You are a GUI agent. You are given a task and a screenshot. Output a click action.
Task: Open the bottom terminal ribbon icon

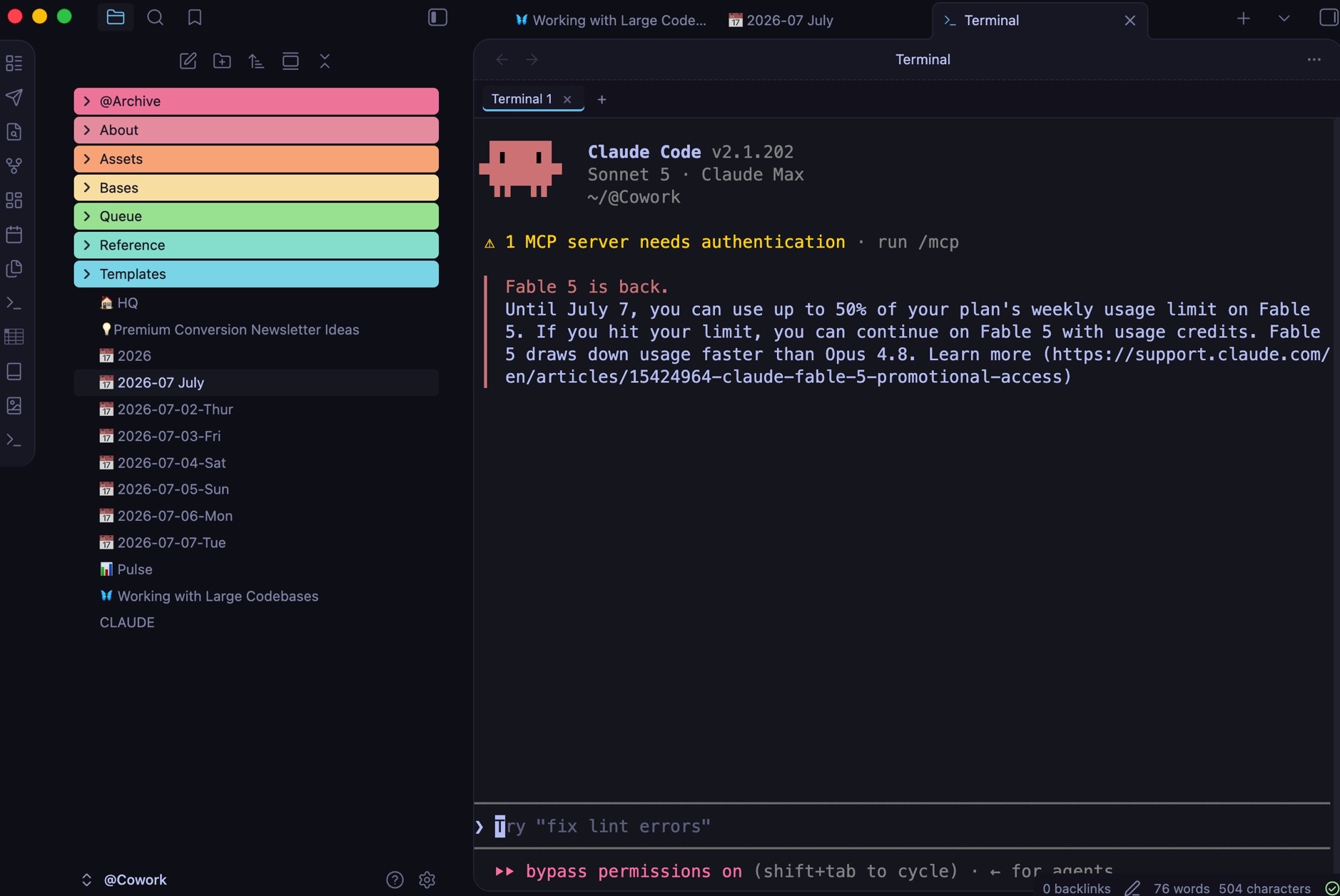point(14,440)
